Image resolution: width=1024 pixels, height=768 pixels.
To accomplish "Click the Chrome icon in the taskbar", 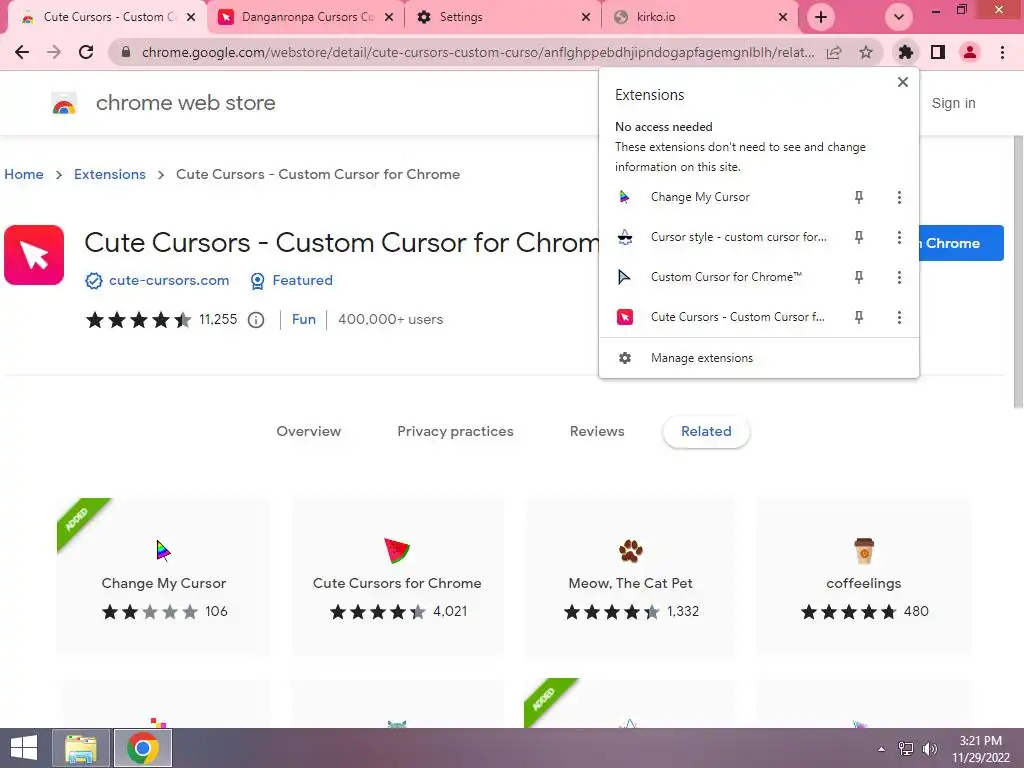I will click(x=143, y=748).
